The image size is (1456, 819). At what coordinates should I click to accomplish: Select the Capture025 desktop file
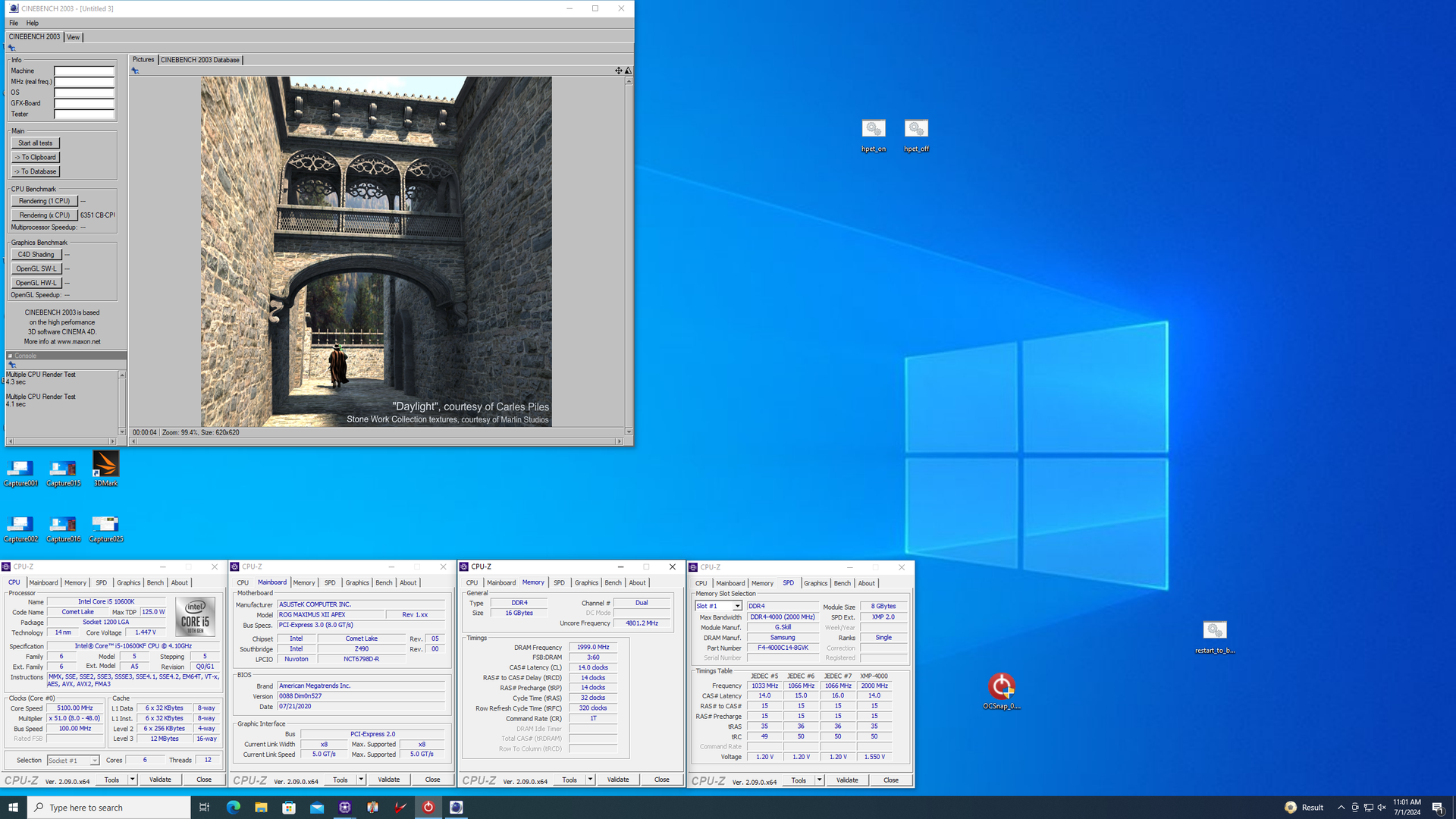(x=105, y=529)
